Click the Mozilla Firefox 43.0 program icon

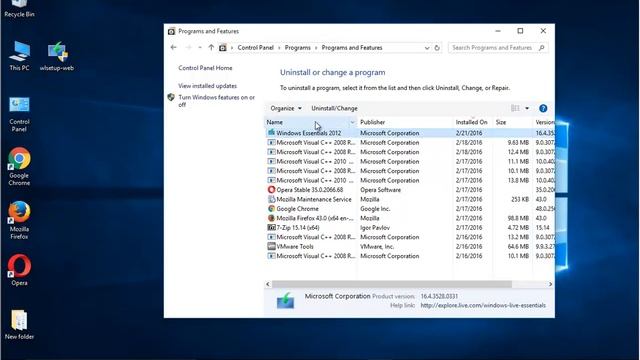tap(271, 218)
